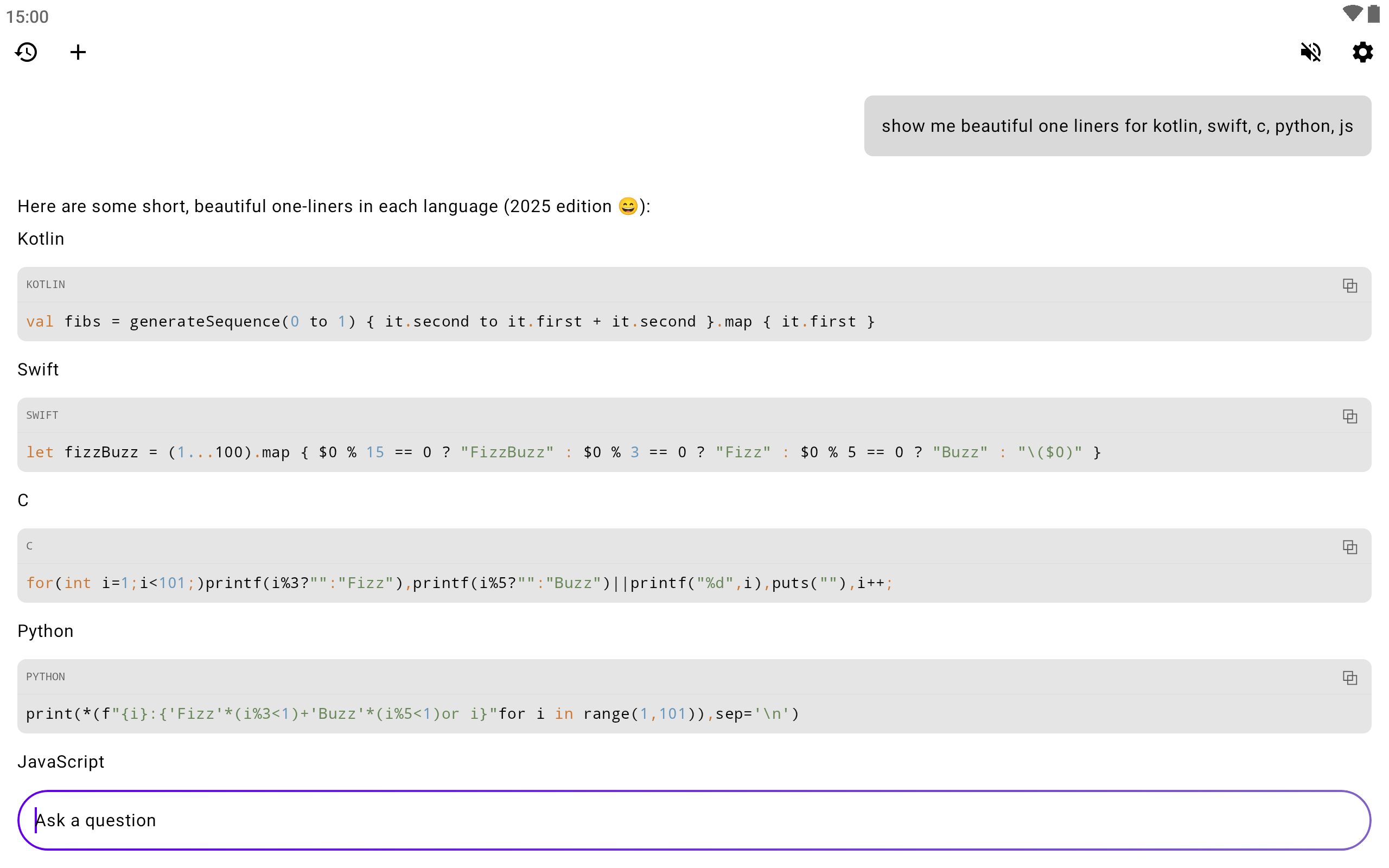The image size is (1389, 868).
Task: Copy the Kotlin code block
Action: [1349, 285]
